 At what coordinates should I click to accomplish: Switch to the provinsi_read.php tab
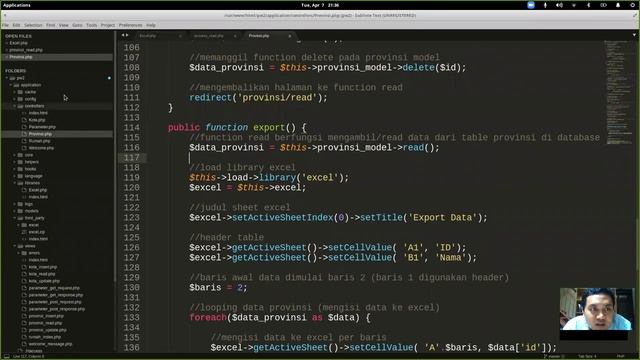[209, 36]
